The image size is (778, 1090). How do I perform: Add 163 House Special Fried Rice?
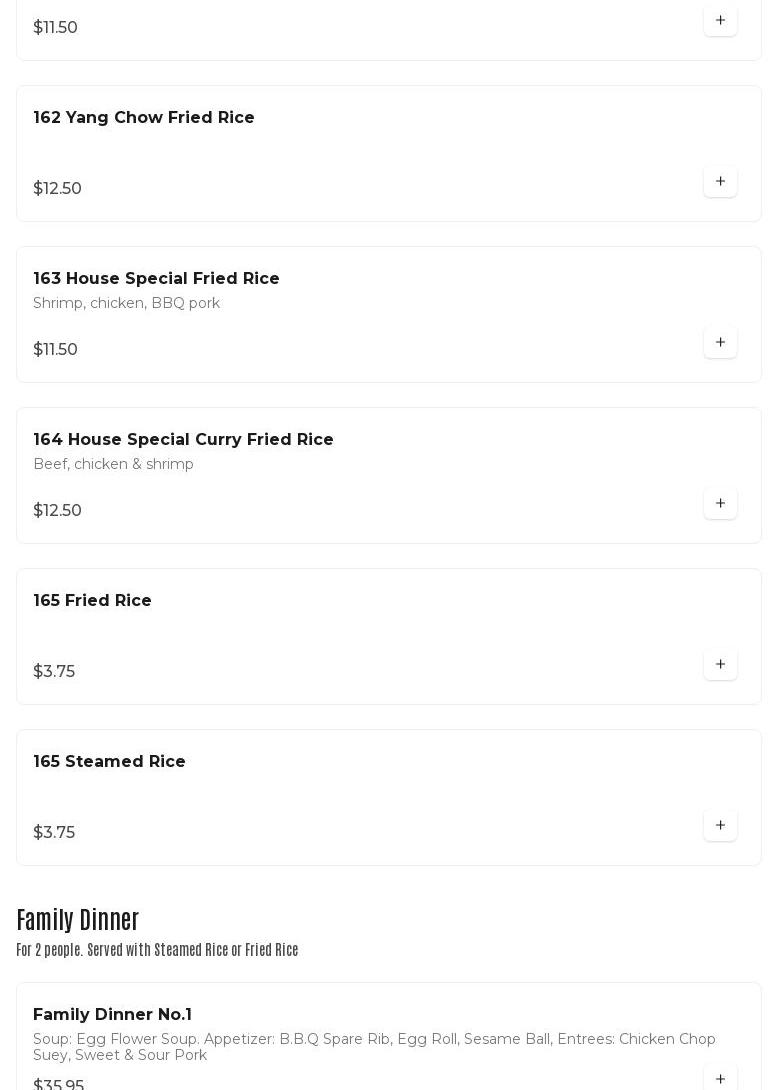pyautogui.click(x=720, y=343)
